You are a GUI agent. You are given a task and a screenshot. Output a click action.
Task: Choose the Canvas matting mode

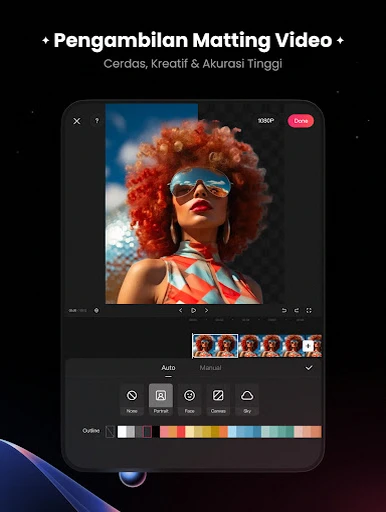click(218, 399)
